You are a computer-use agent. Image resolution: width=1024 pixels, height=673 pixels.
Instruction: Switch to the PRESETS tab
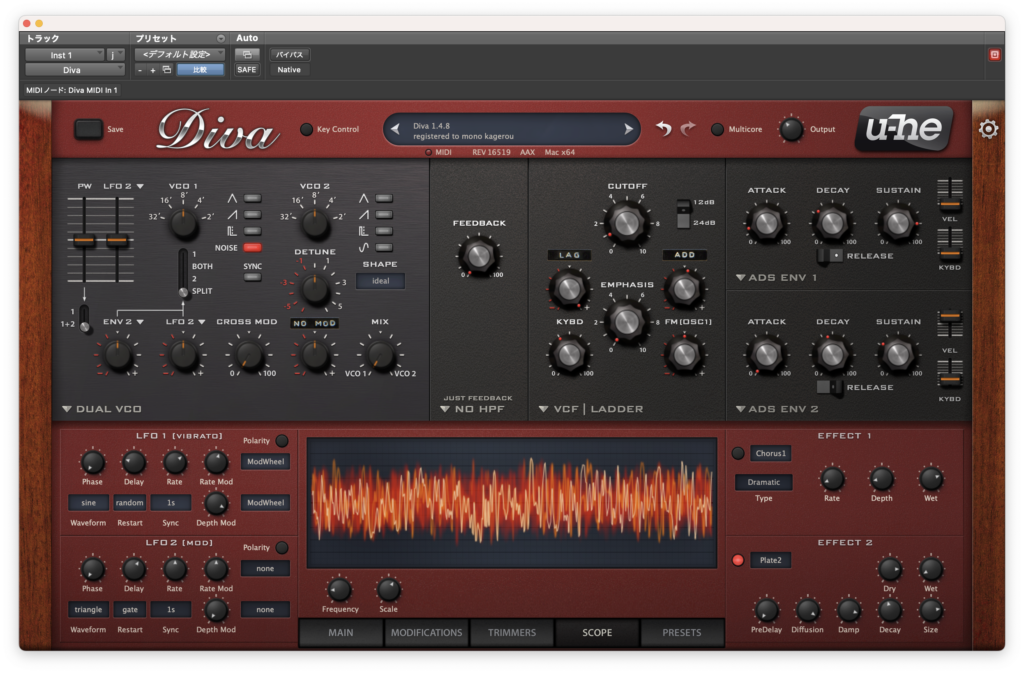pos(682,633)
